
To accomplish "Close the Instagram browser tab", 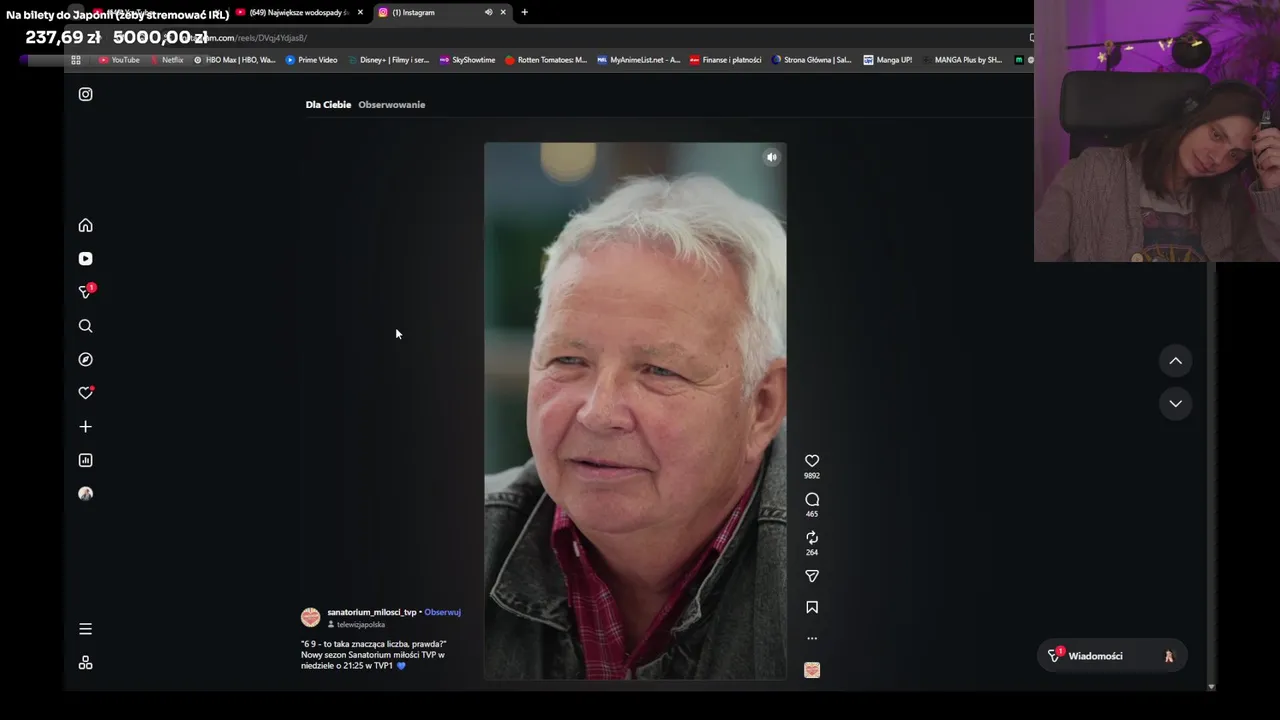I will [503, 12].
